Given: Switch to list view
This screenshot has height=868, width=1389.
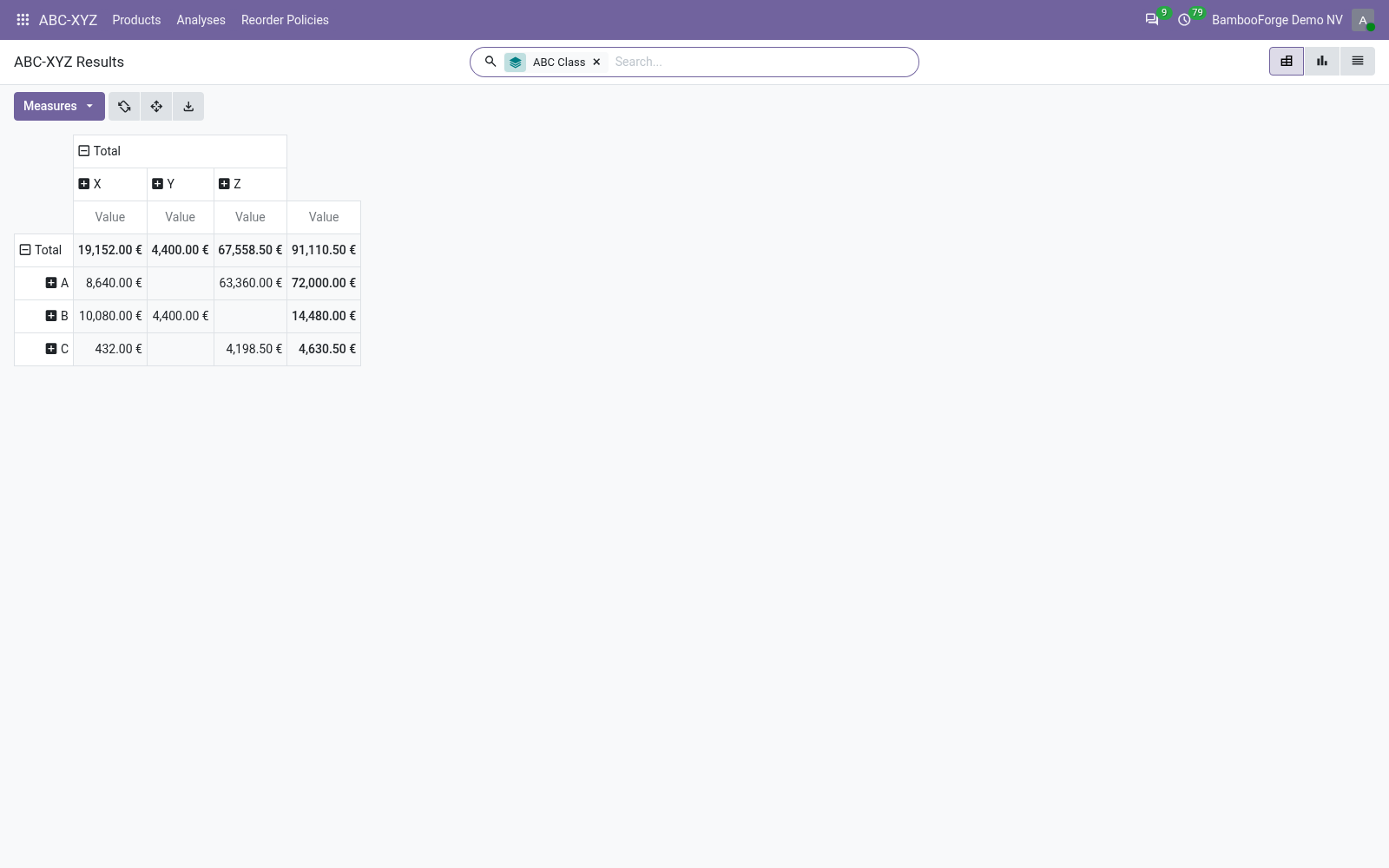Looking at the screenshot, I should pos(1358,62).
